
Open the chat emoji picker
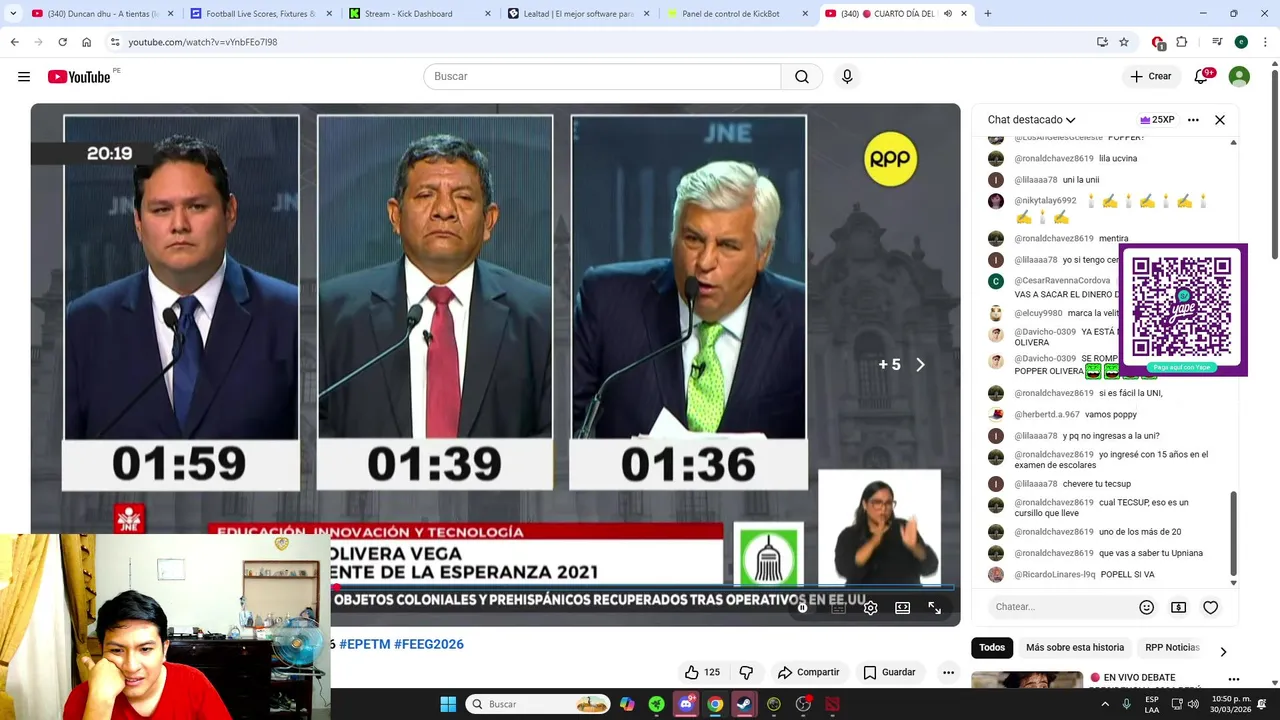[x=1147, y=607]
